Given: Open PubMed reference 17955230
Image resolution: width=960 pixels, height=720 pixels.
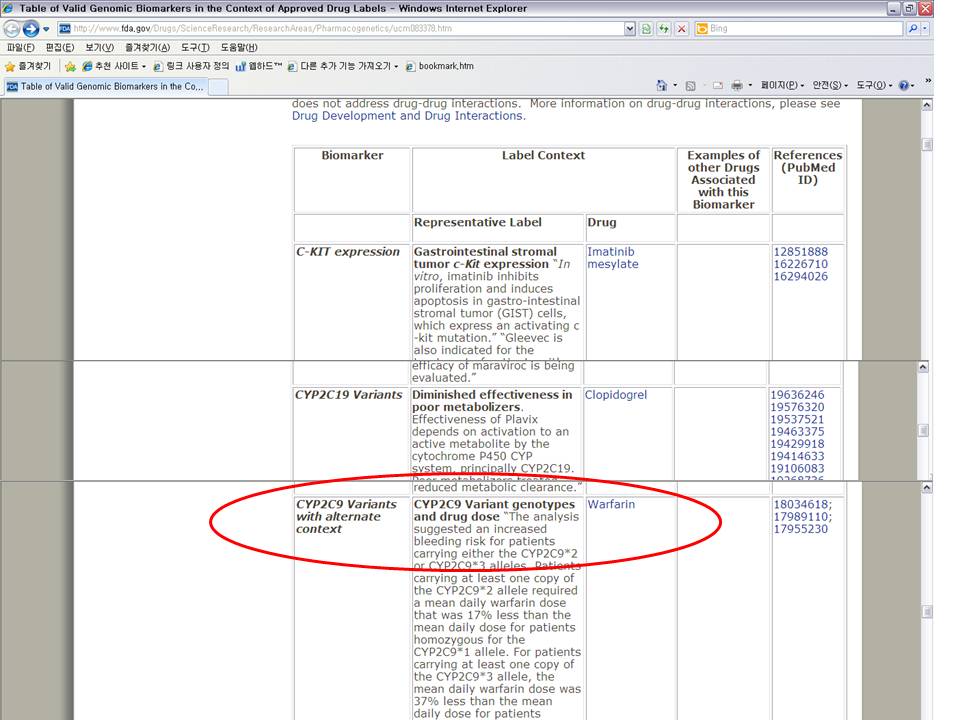Looking at the screenshot, I should coord(800,529).
